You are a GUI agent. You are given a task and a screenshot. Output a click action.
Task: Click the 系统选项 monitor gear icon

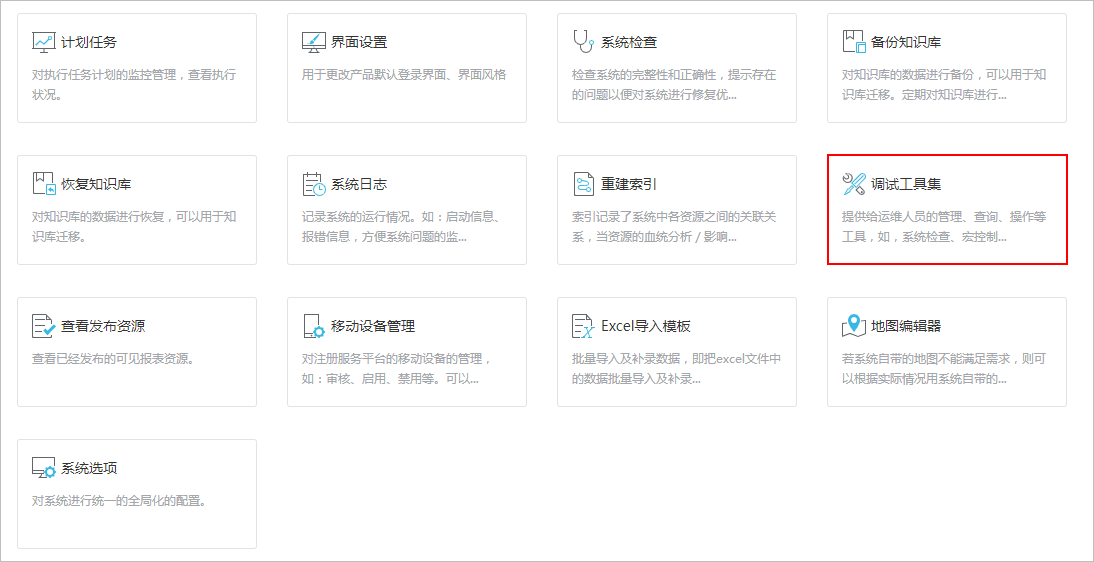[x=43, y=468]
